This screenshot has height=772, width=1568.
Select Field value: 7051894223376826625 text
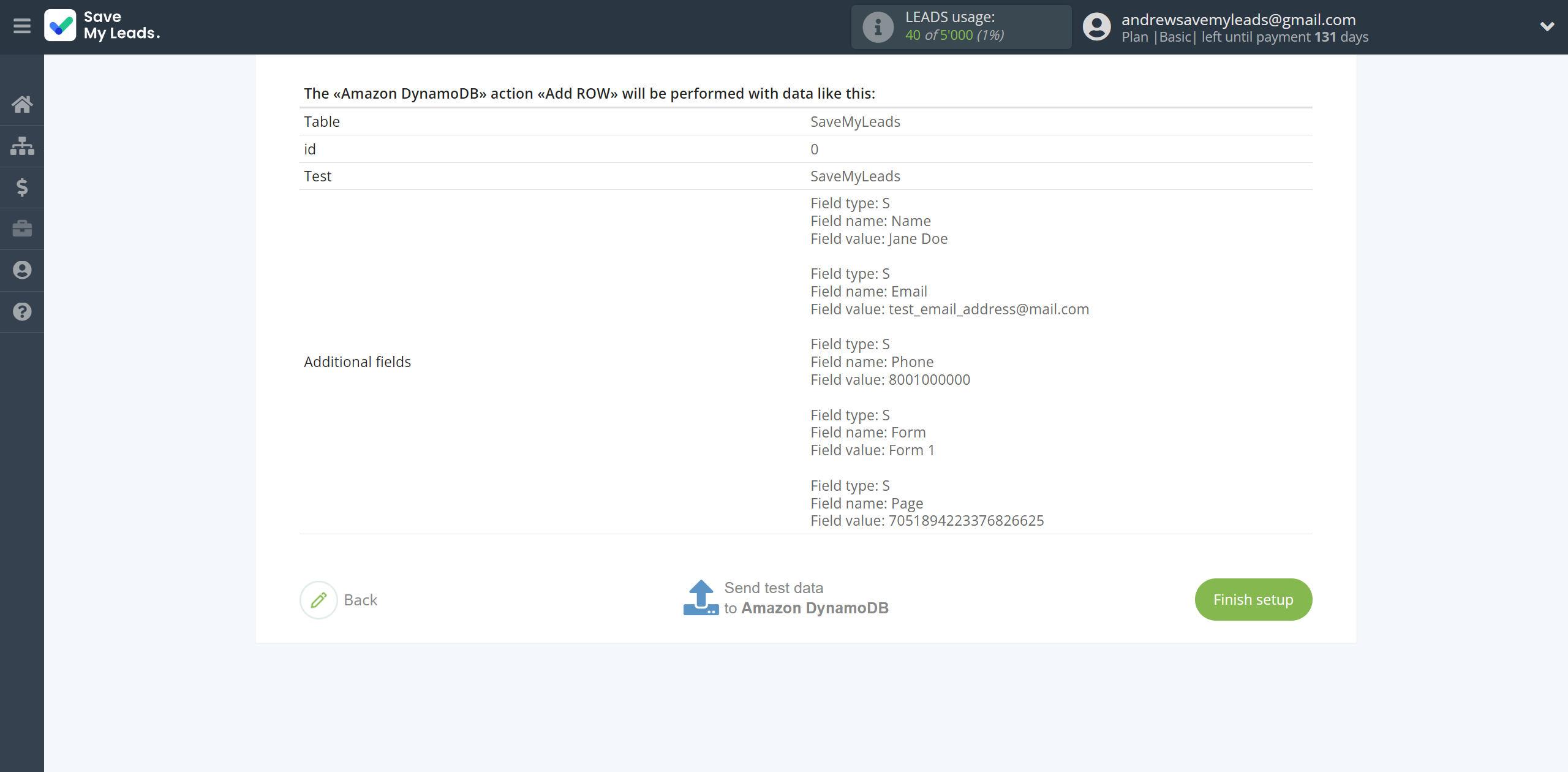point(927,520)
